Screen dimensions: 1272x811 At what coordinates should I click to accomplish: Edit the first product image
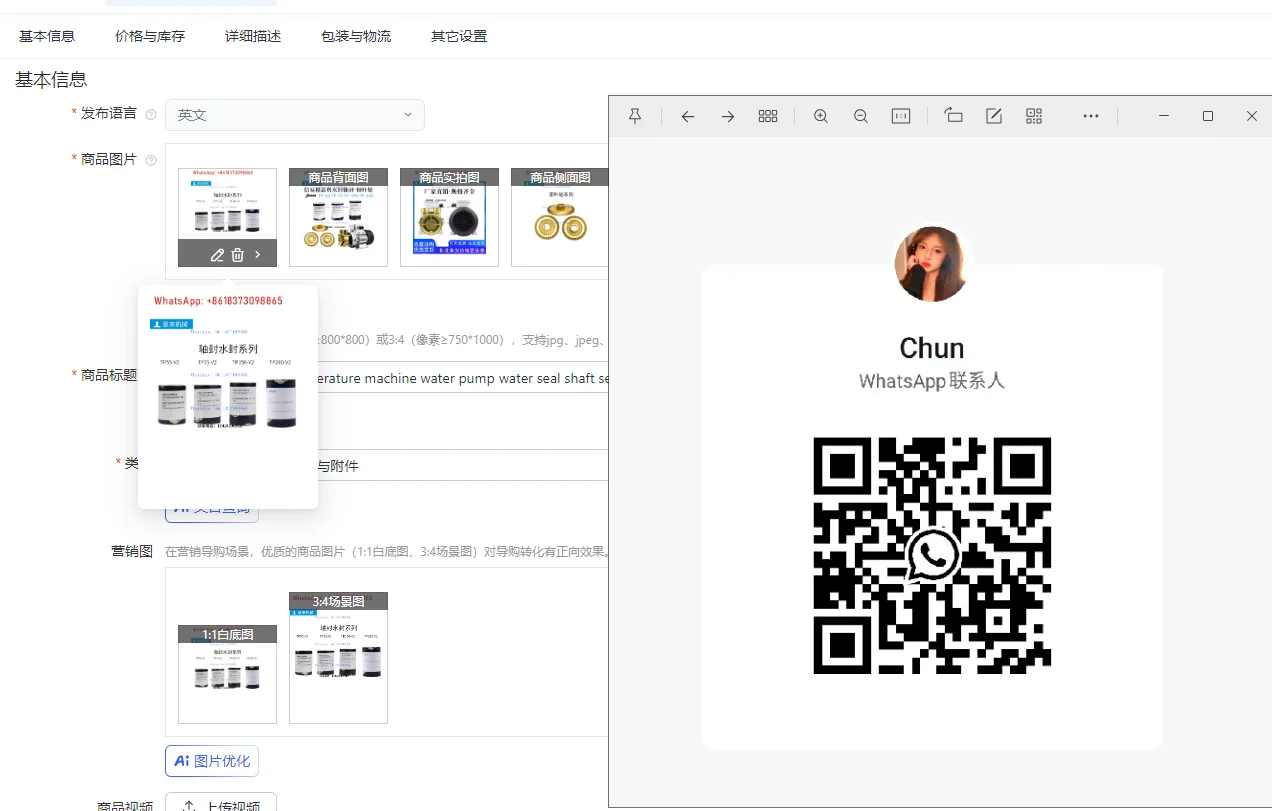click(217, 255)
